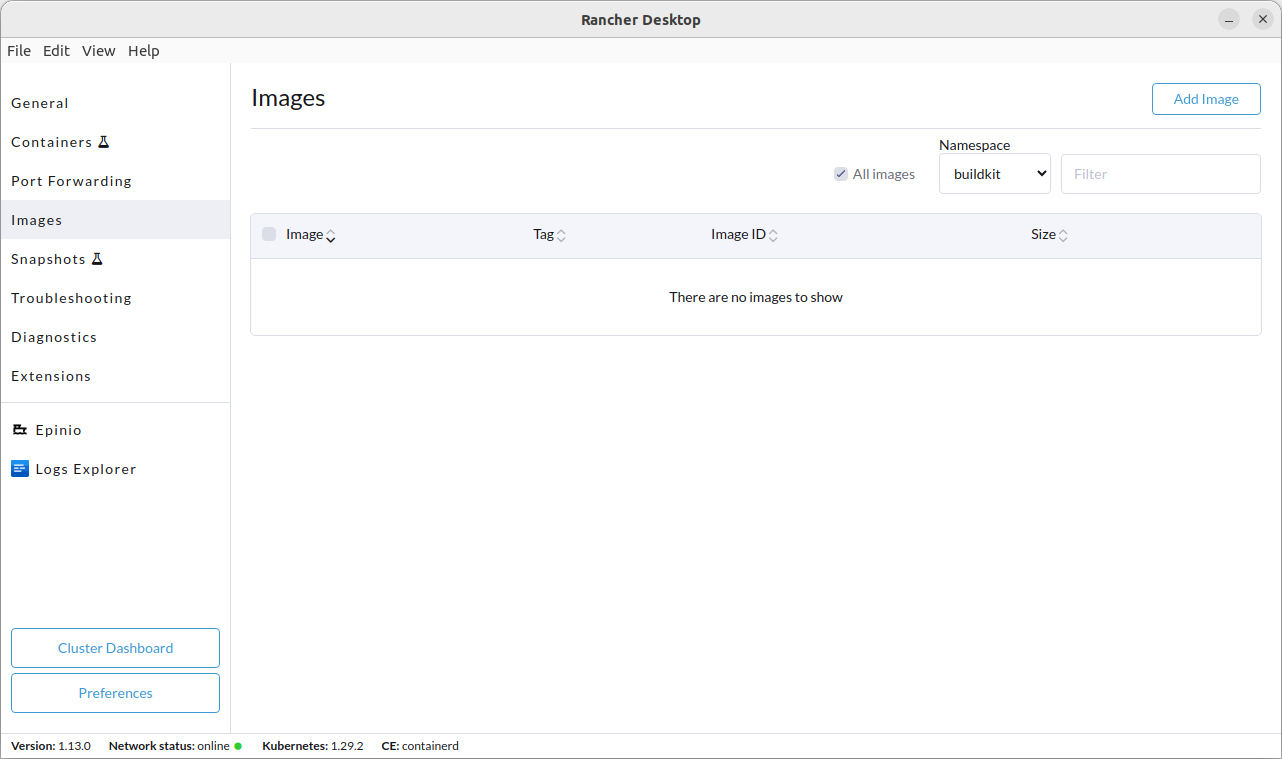Click the Version 1.13.0 status text
Viewport: 1282px width, 759px height.
click(51, 746)
